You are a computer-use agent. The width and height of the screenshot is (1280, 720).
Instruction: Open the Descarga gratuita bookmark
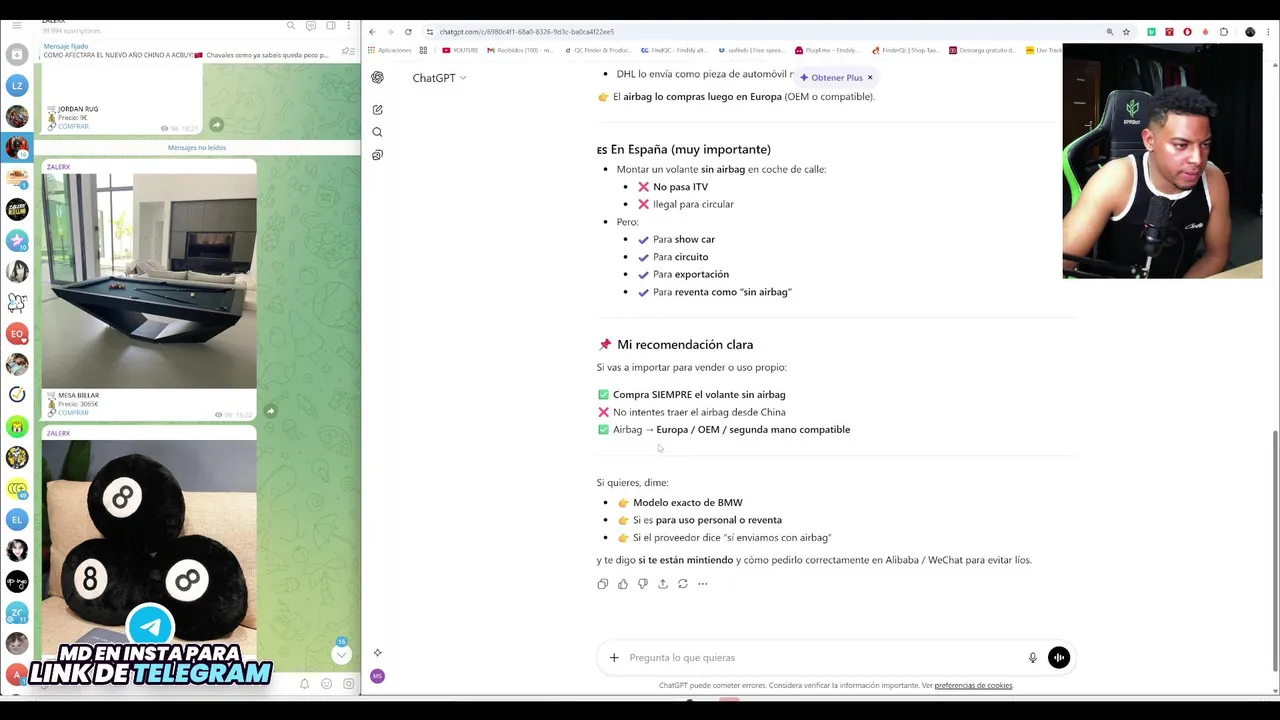click(982, 50)
